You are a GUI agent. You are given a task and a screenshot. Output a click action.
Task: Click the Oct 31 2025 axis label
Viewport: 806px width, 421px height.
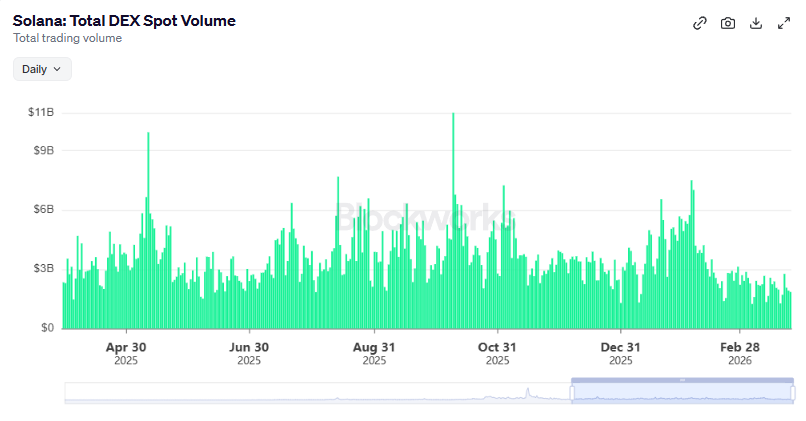point(497,353)
